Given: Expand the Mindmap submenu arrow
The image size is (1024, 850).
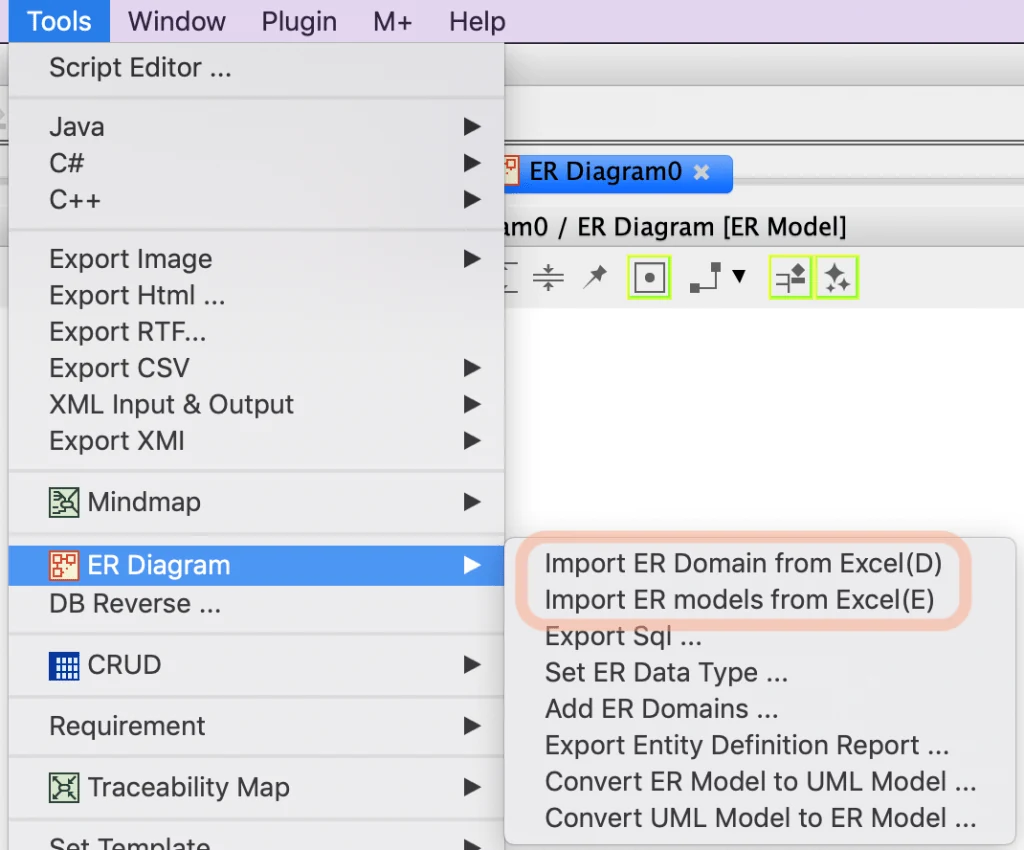Looking at the screenshot, I should click(472, 502).
